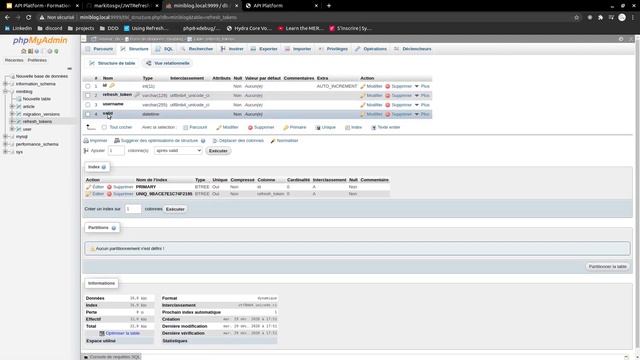
Task: Open the Importer tab
Action: pos(298,49)
